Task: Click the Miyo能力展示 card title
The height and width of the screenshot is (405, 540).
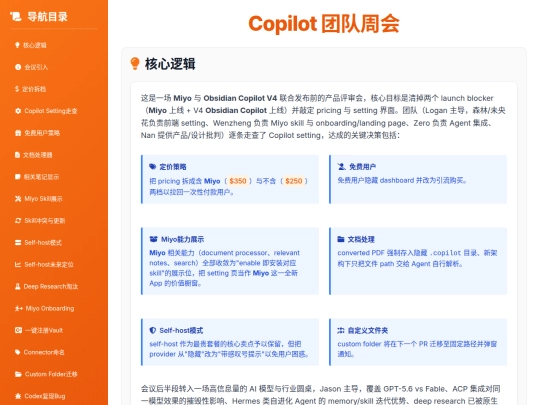Action: [x=183, y=239]
